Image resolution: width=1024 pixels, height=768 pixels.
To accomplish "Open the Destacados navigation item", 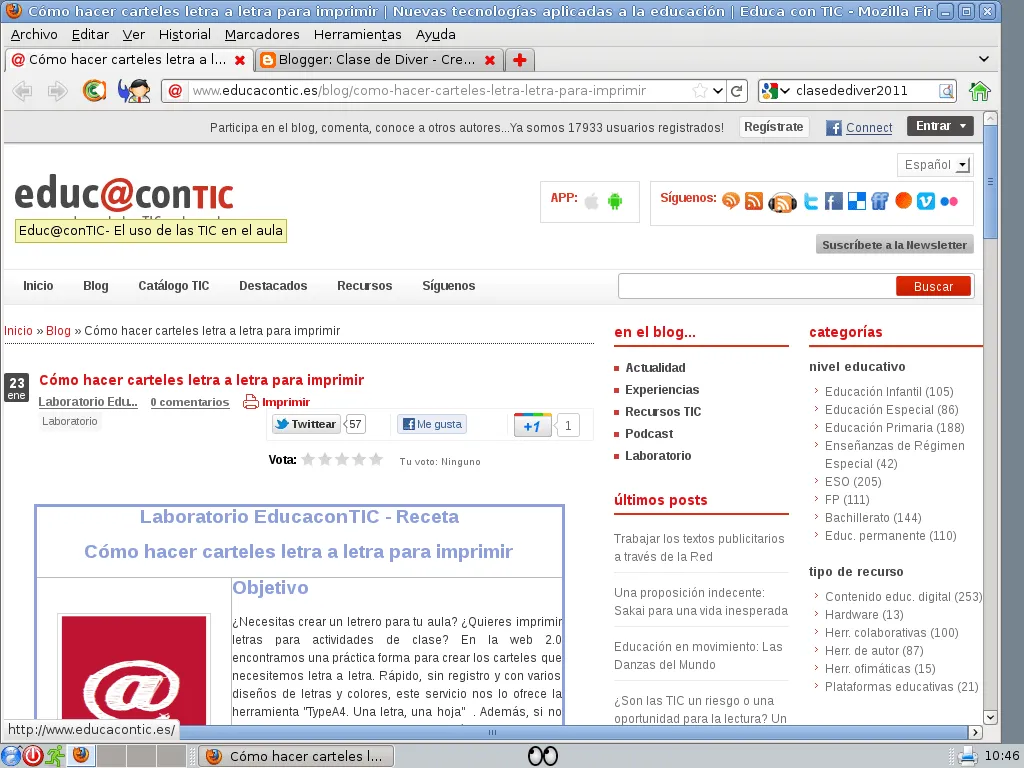I will (273, 286).
